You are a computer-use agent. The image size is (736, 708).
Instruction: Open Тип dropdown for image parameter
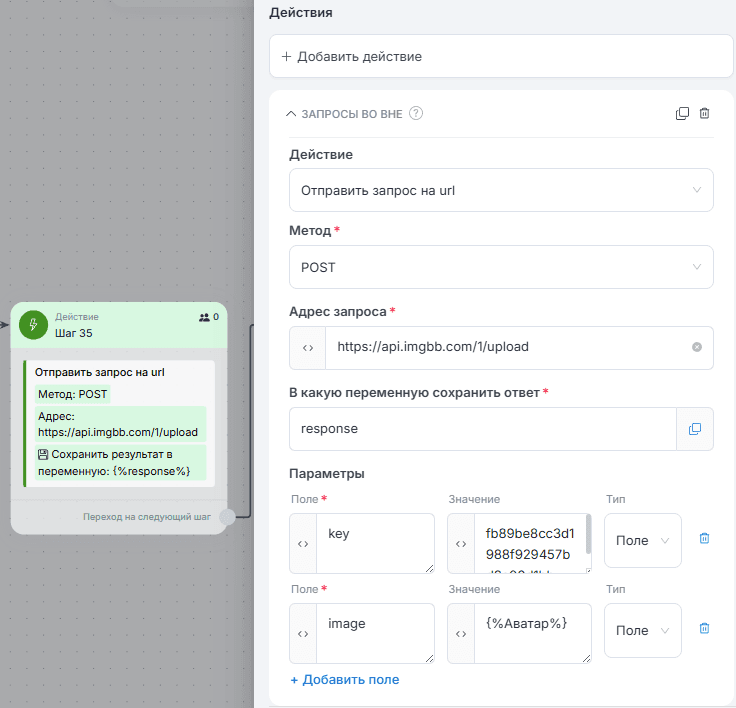tap(643, 631)
